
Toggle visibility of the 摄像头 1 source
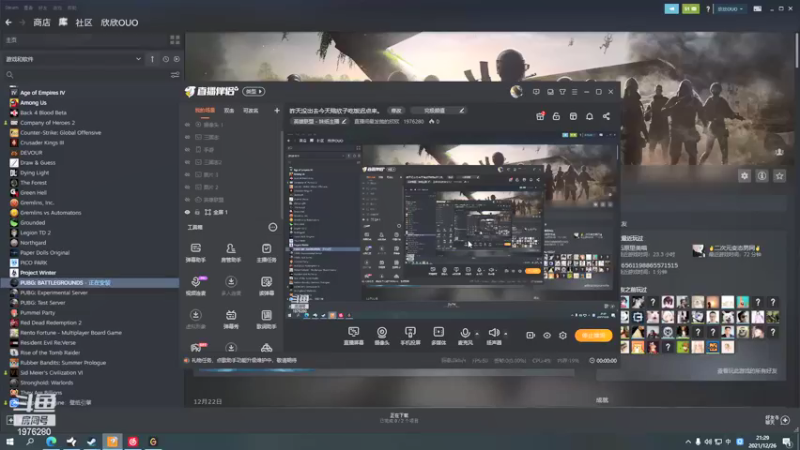coord(187,124)
